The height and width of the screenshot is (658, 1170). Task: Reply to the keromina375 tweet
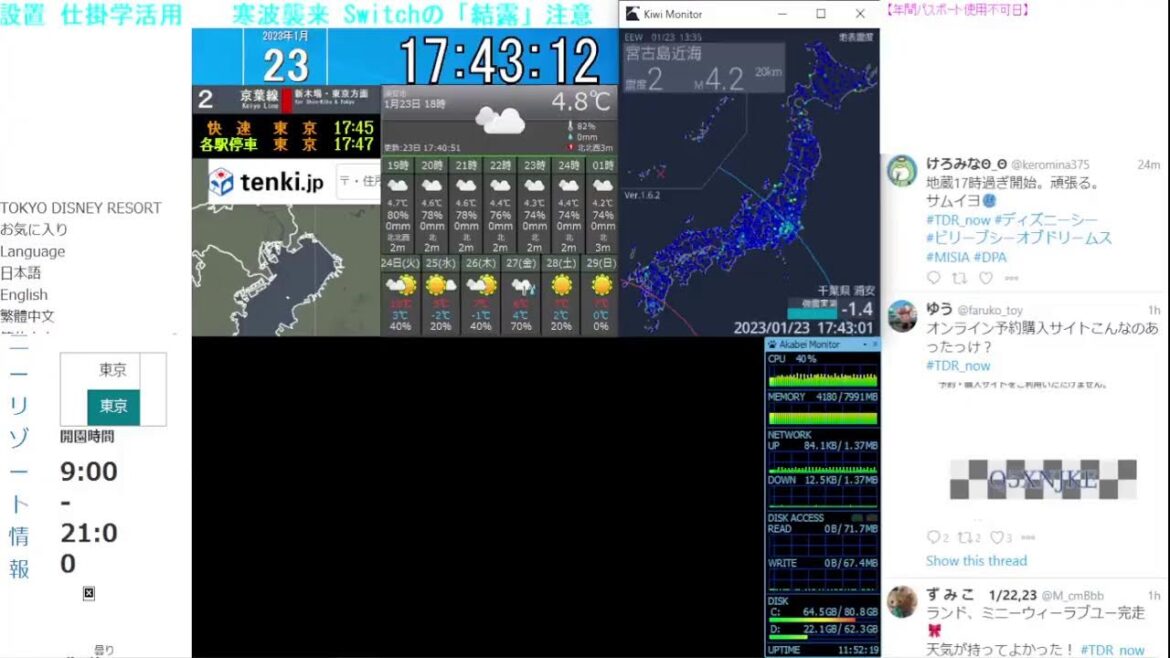tap(933, 278)
